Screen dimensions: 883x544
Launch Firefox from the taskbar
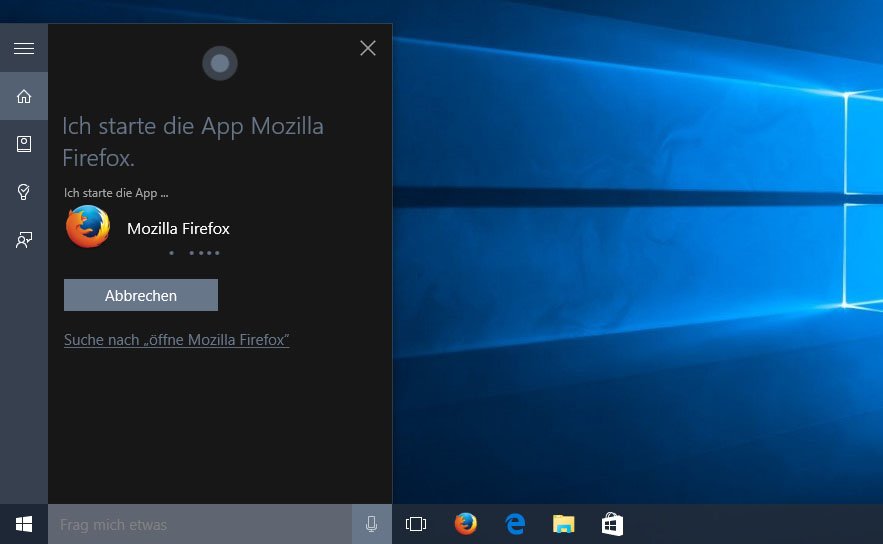pyautogui.click(x=465, y=524)
